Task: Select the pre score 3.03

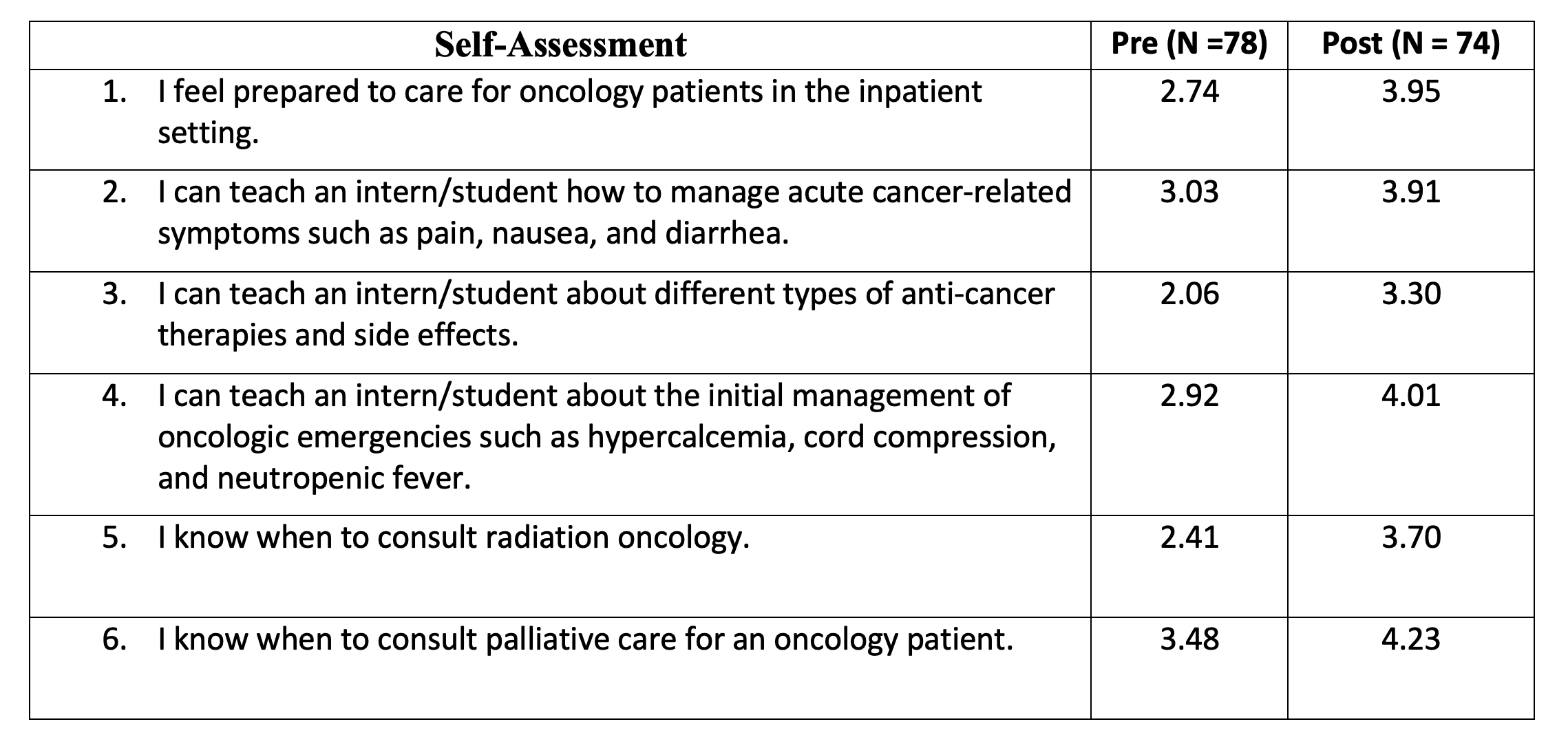Action: point(1189,192)
